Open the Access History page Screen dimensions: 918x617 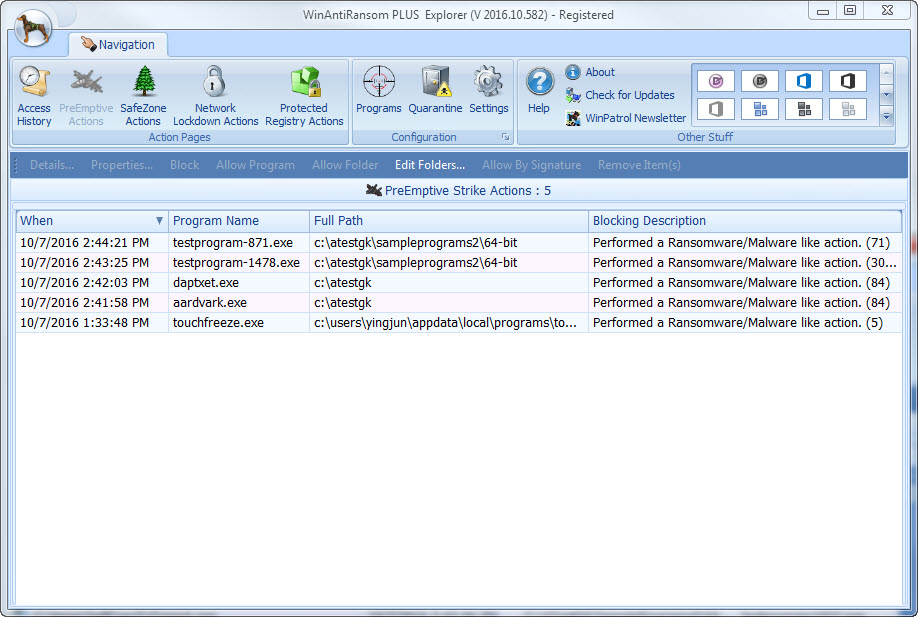[x=34, y=97]
